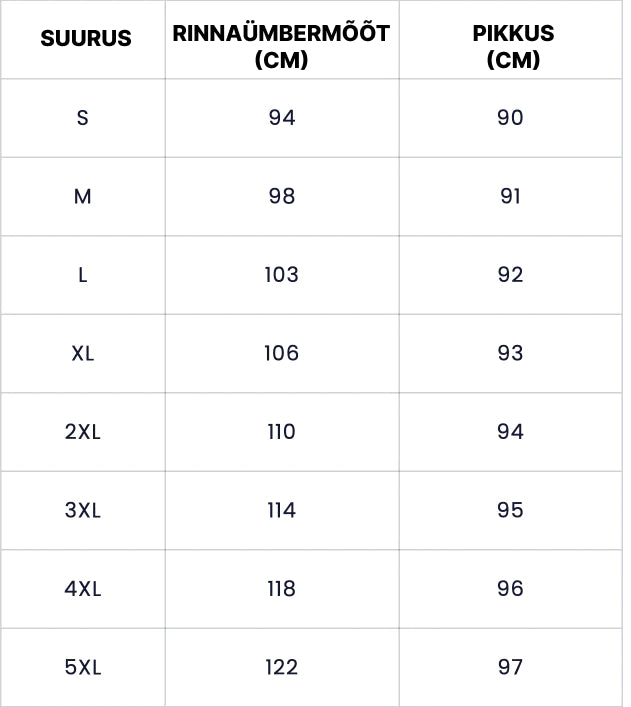Select the 2XL size cell
The height and width of the screenshot is (707, 631).
point(83,432)
